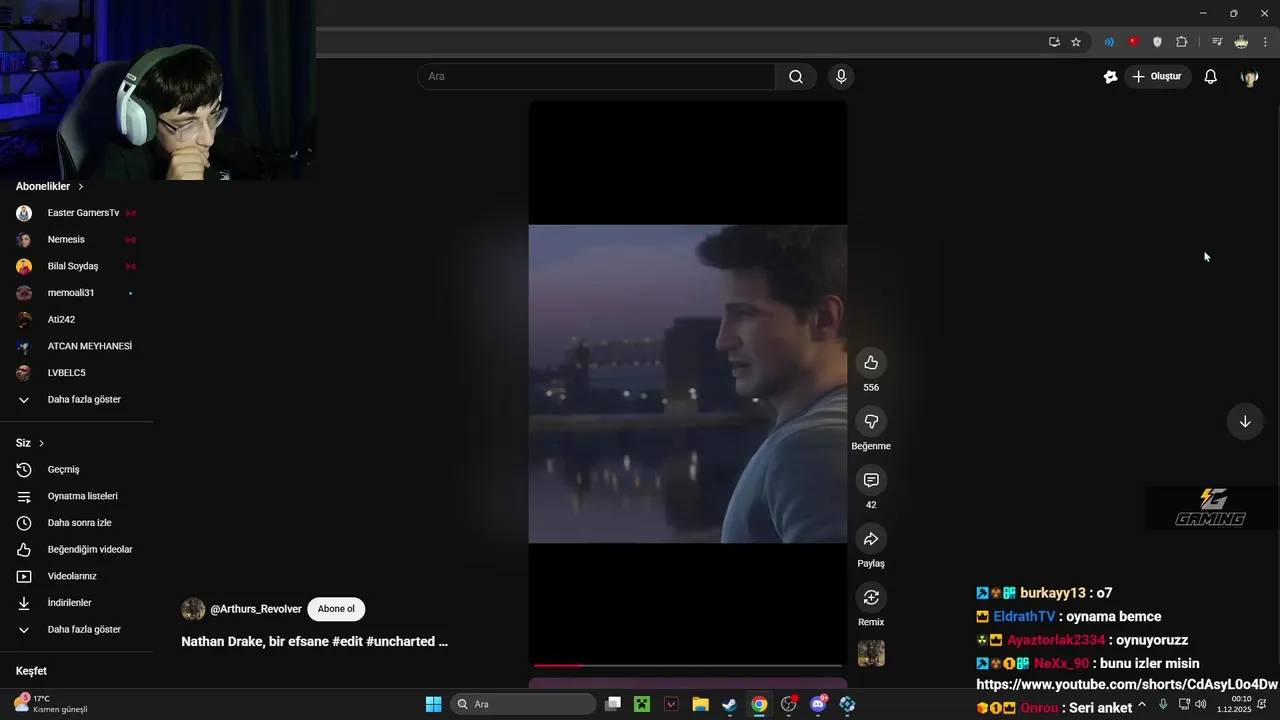The width and height of the screenshot is (1280, 720).
Task: Launch Minecraft from taskbar
Action: [642, 704]
